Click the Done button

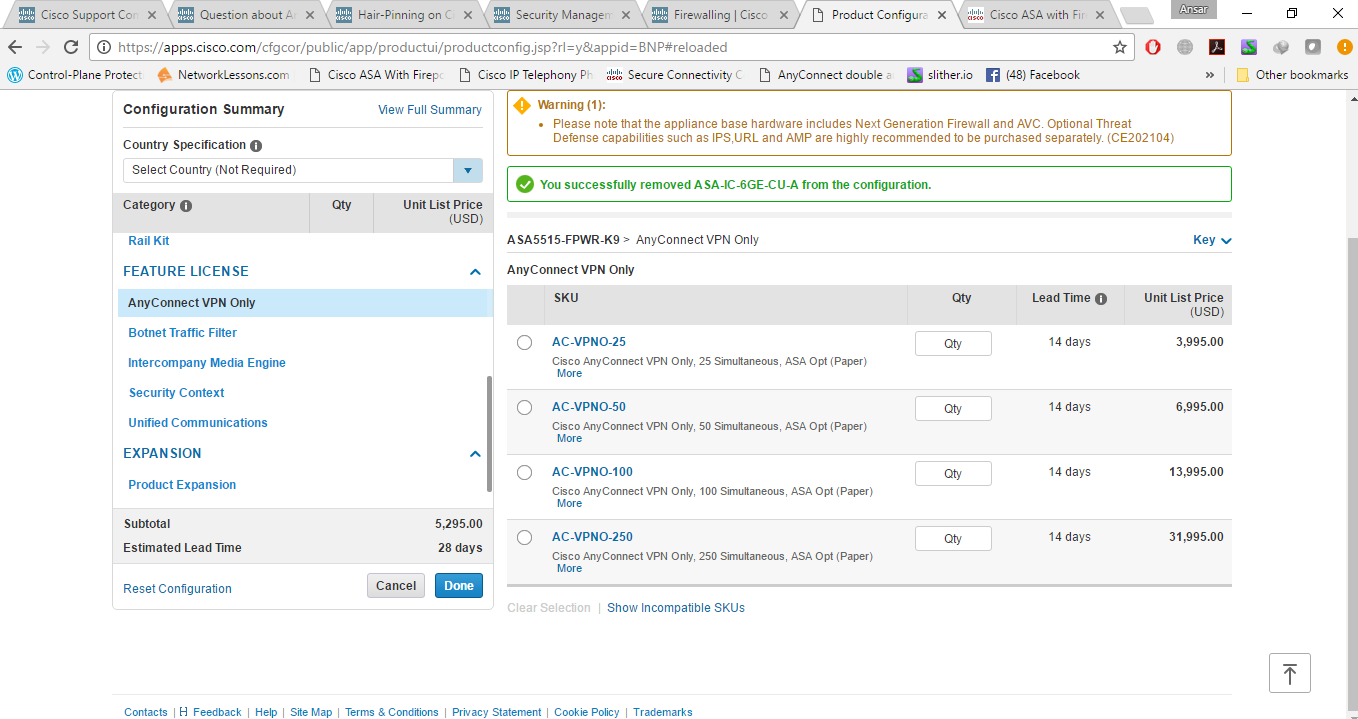(459, 586)
